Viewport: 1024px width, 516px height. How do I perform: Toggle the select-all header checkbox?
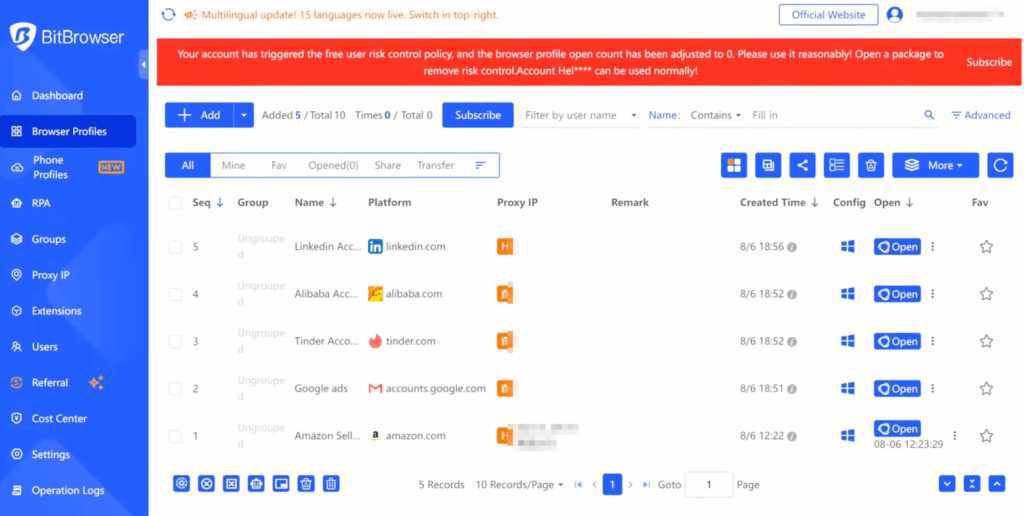tap(175, 203)
